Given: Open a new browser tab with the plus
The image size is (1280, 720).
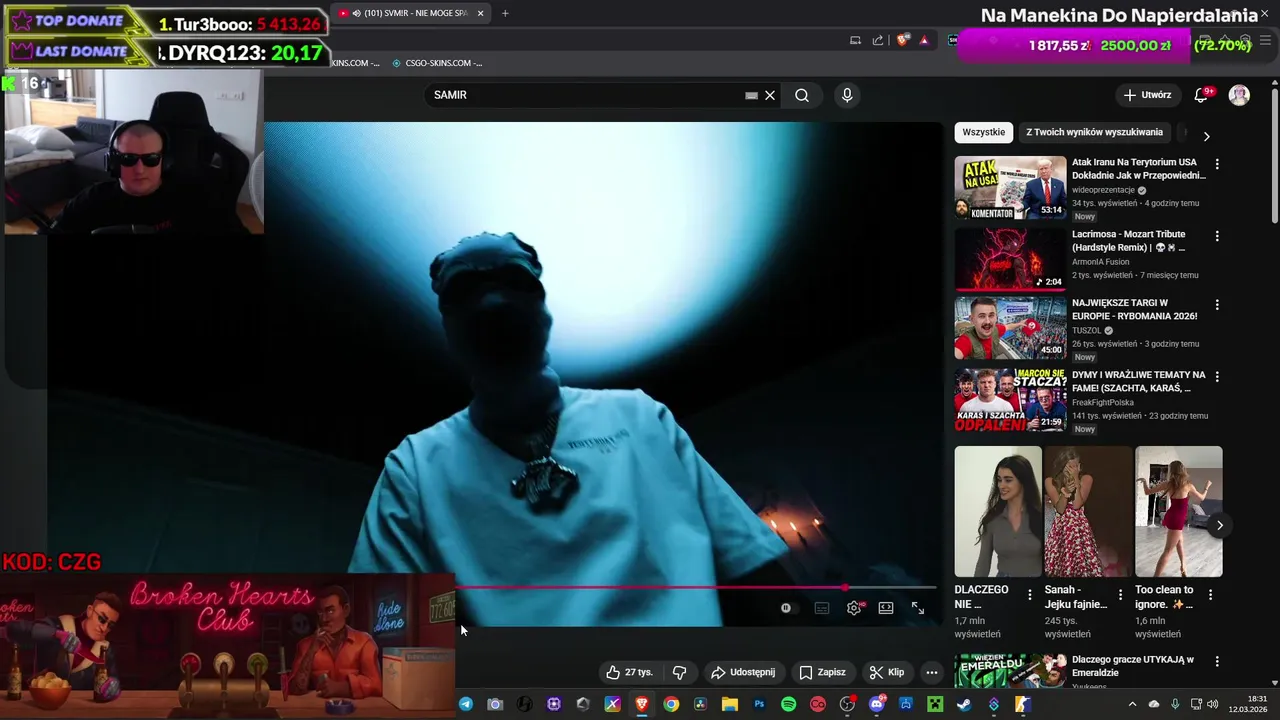Looking at the screenshot, I should [505, 13].
